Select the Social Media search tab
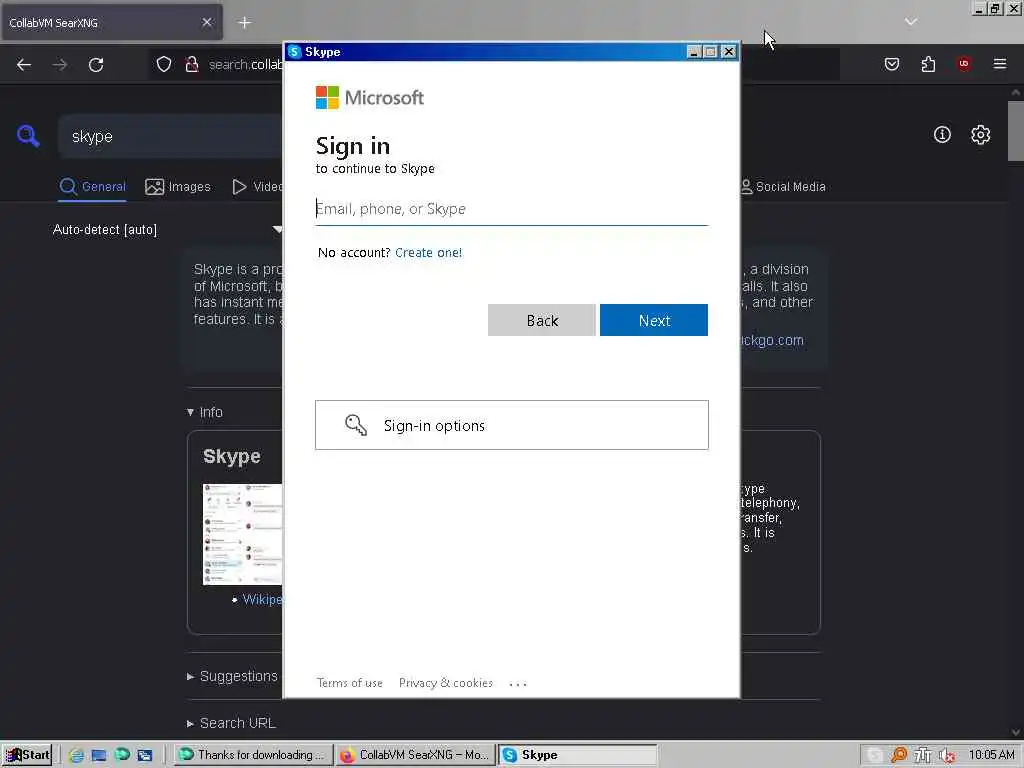Image resolution: width=1024 pixels, height=768 pixels. [x=783, y=187]
